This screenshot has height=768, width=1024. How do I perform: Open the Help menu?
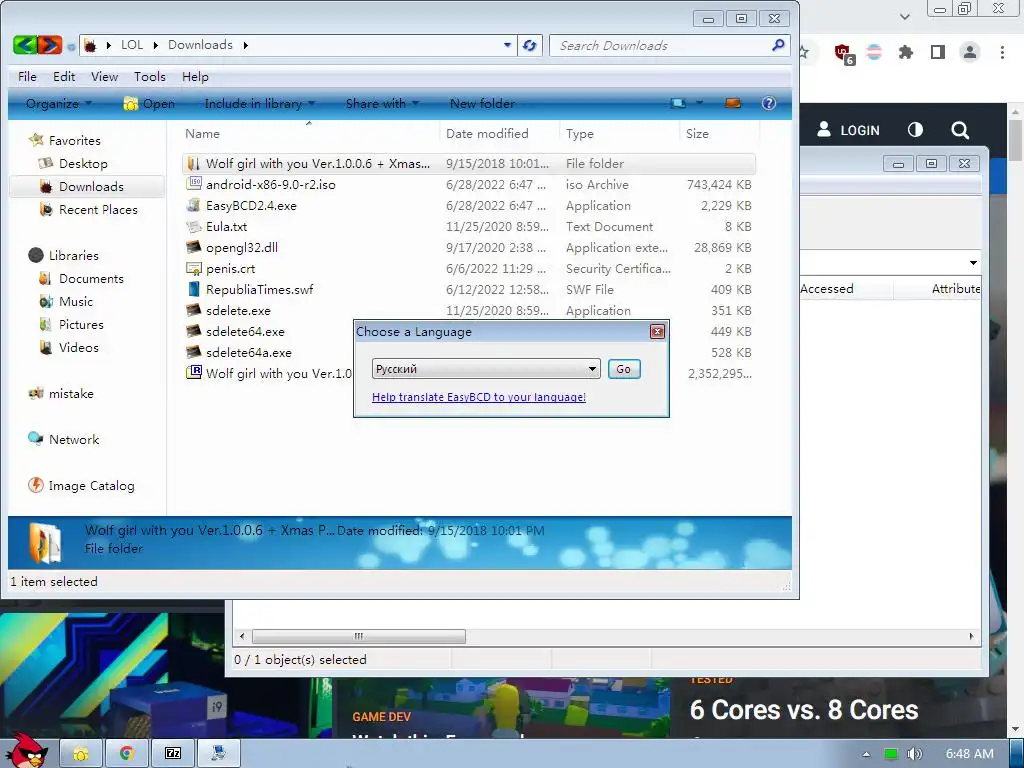click(195, 76)
